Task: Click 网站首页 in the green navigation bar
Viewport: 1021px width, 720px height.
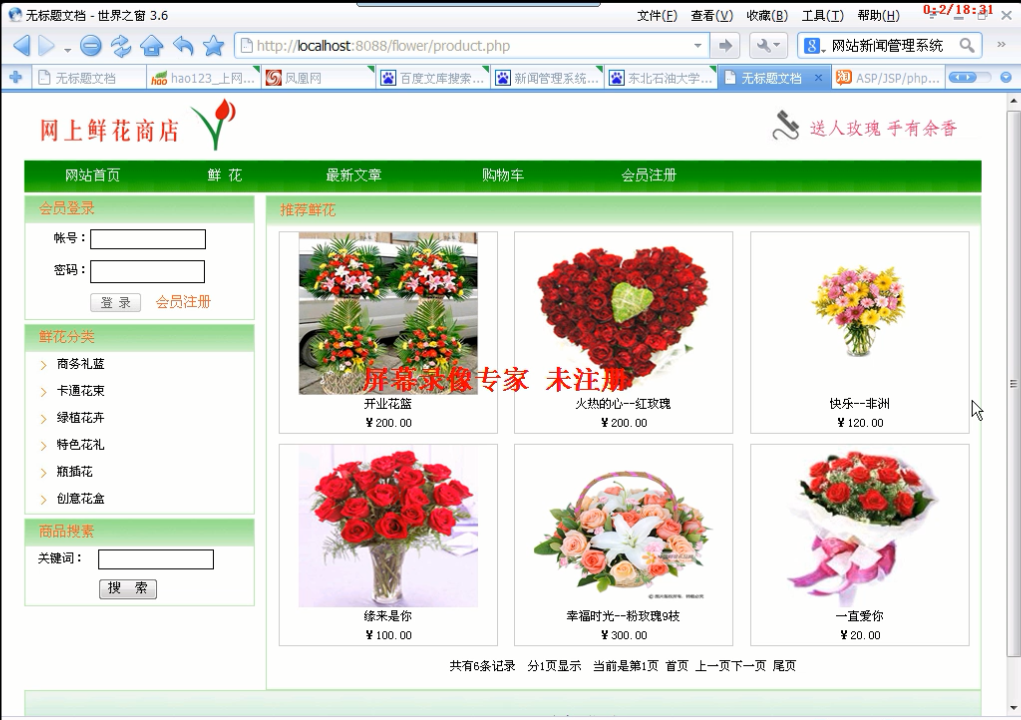Action: (x=92, y=175)
